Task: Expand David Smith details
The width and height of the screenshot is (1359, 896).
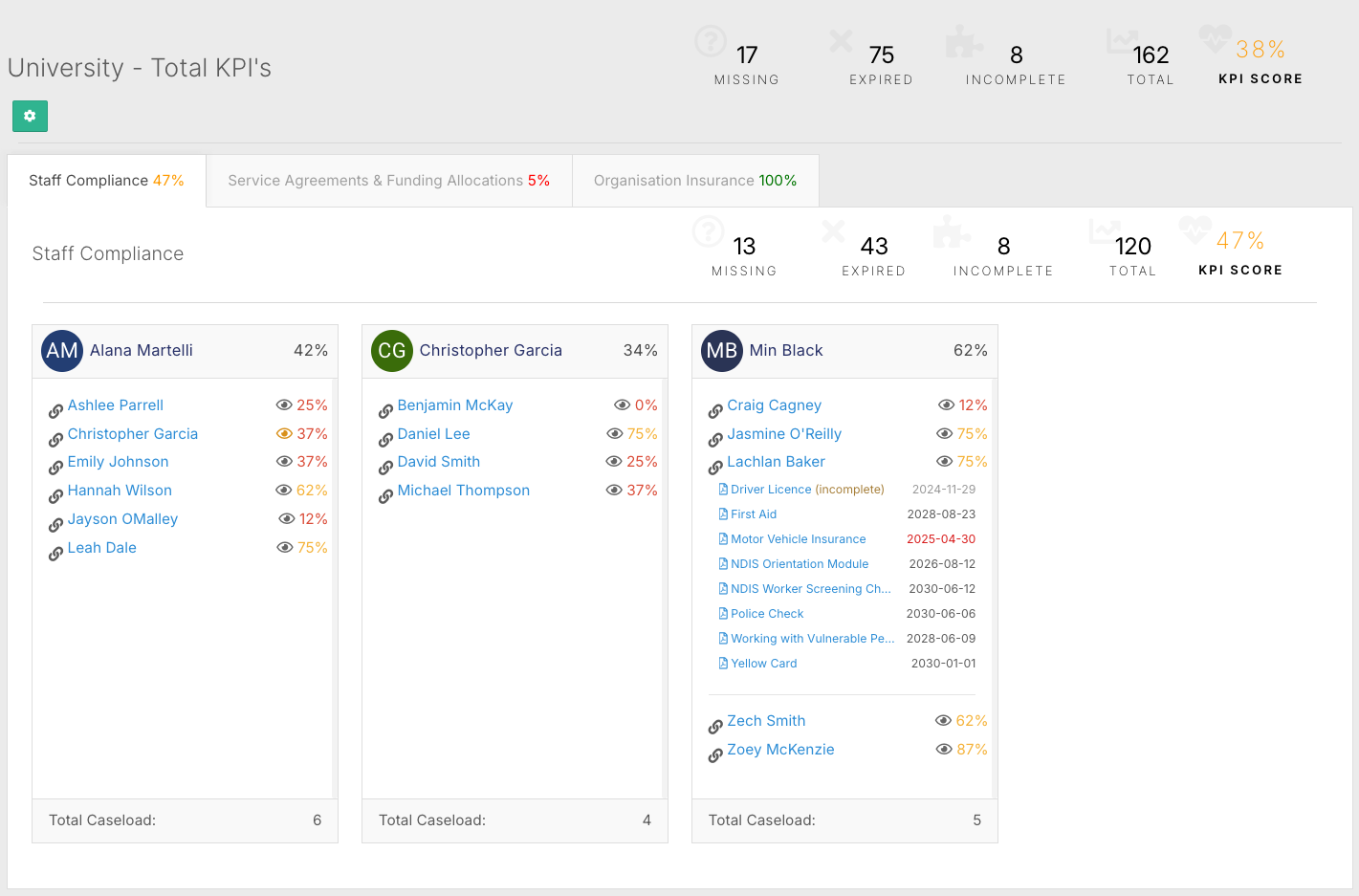Action: [439, 462]
